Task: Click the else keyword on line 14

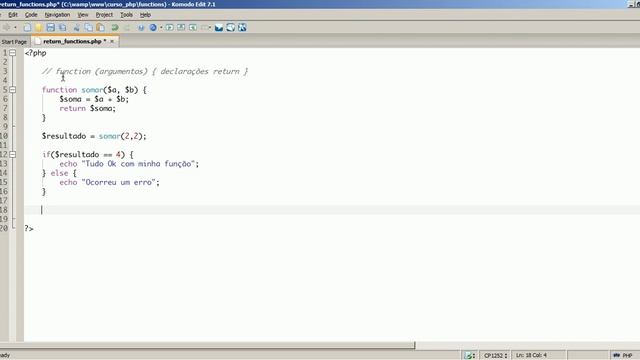Action: 59,173
